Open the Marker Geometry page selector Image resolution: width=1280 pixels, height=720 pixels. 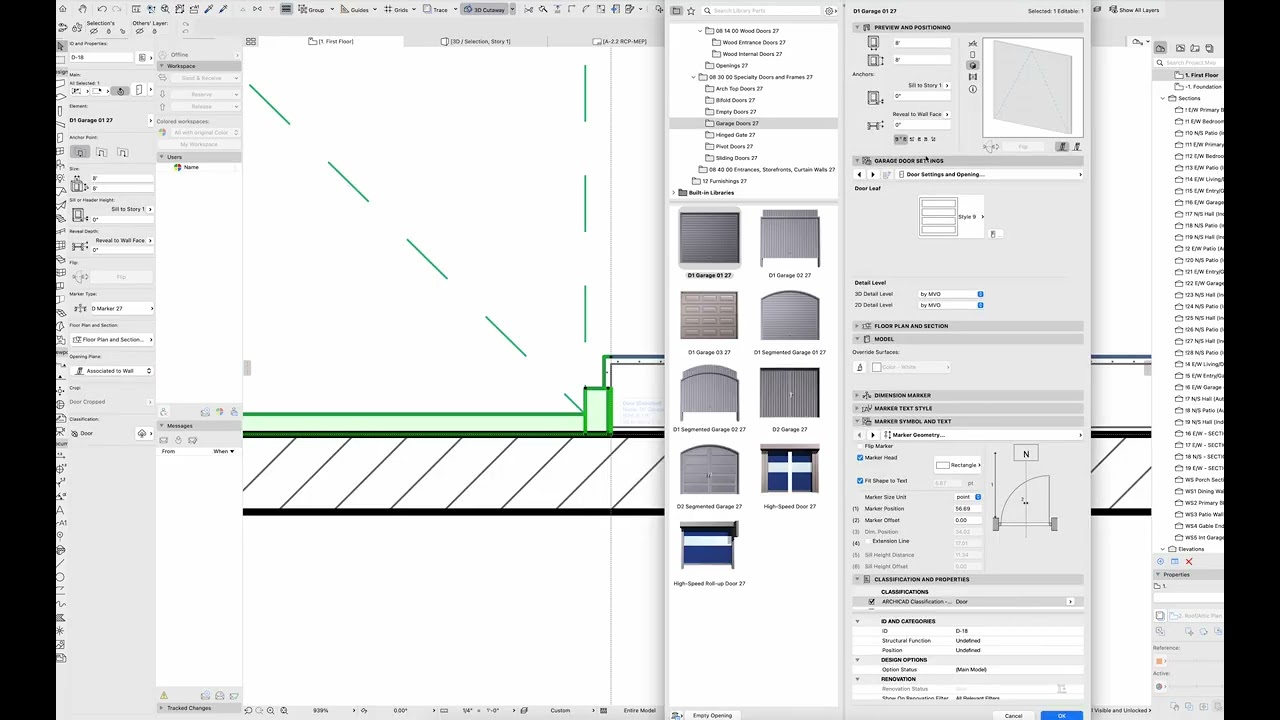click(982, 435)
